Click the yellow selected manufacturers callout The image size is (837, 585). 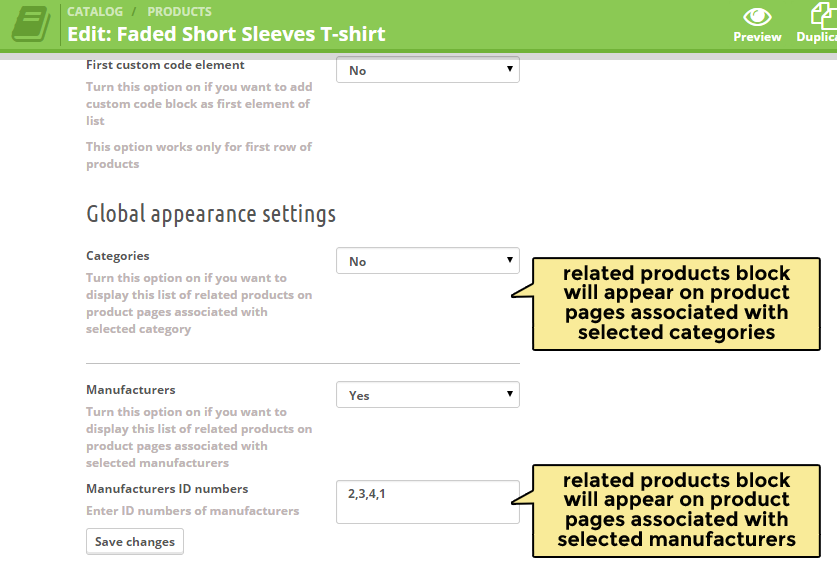[676, 510]
